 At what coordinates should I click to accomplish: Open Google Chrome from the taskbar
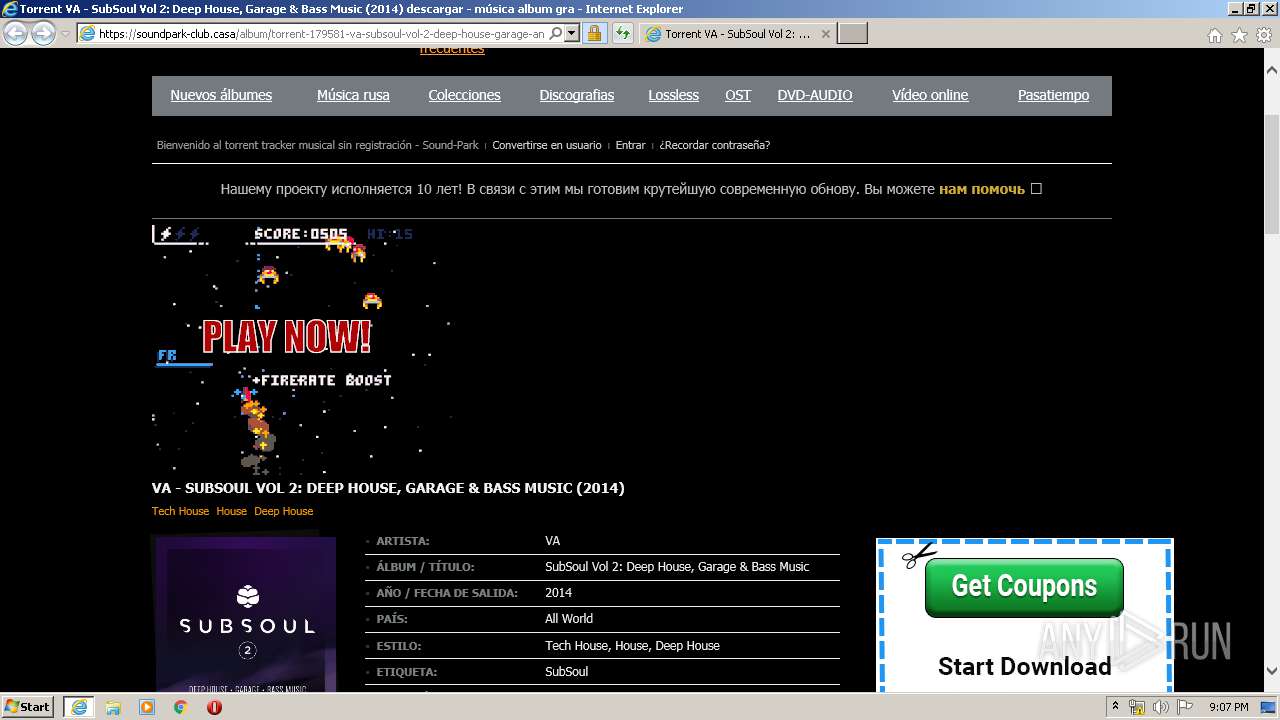(181, 707)
